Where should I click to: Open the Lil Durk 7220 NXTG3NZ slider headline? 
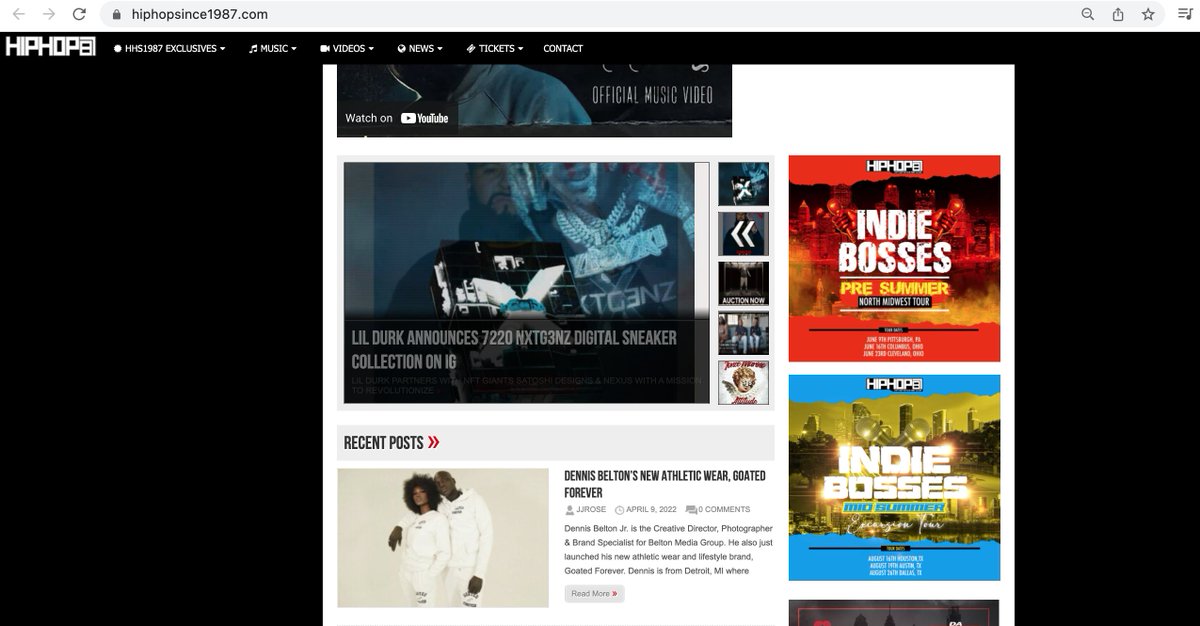(514, 349)
